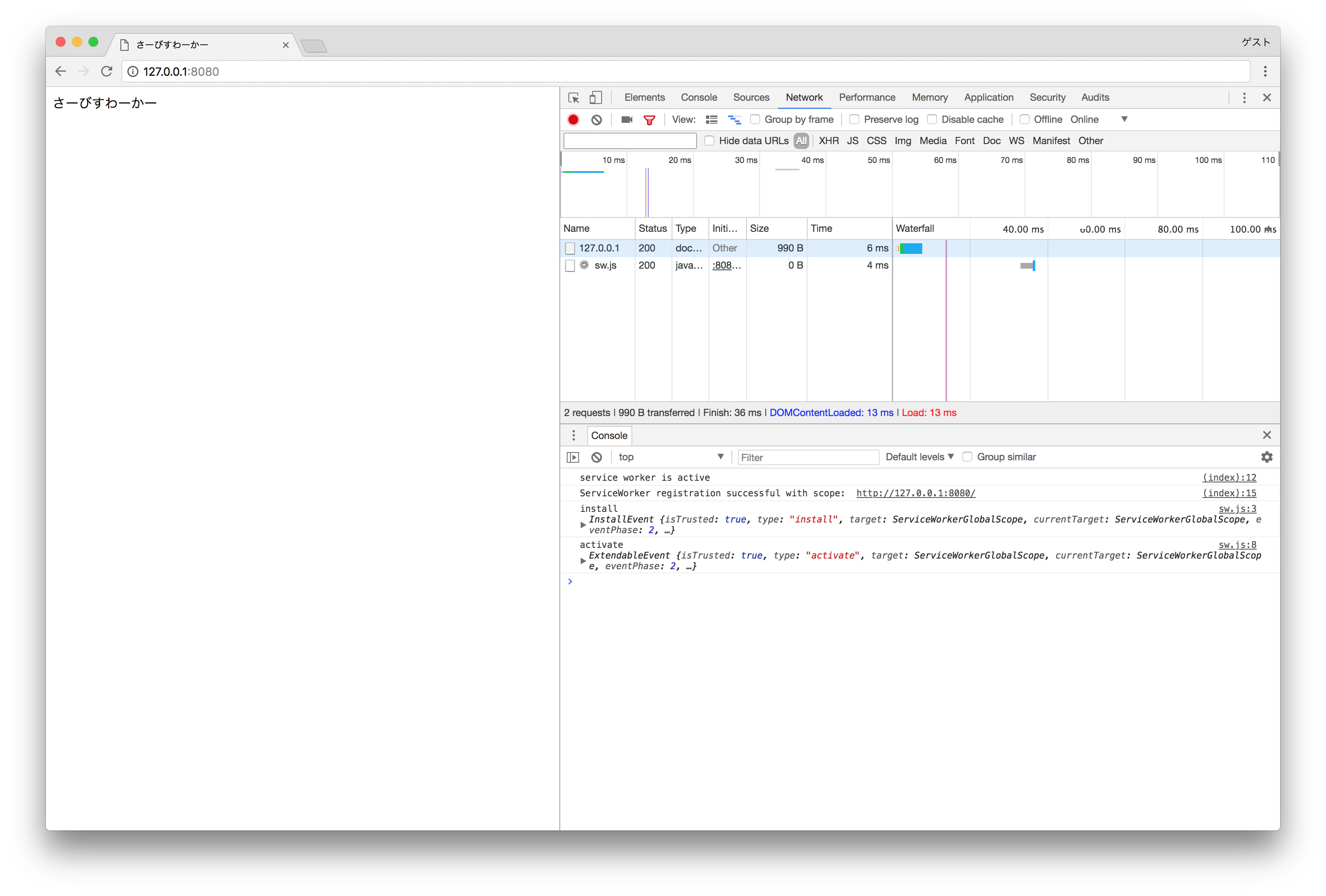
Task: Check Disable cache option
Action: [x=932, y=119]
